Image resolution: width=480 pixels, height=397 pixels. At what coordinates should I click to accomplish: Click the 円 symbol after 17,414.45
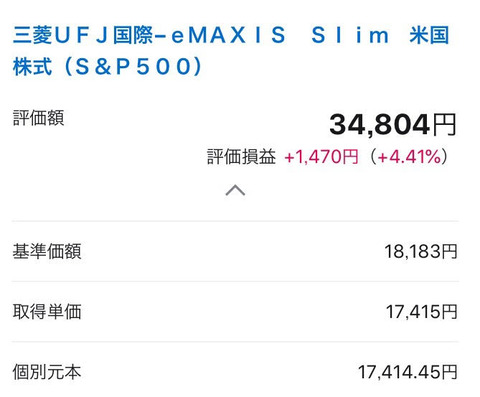click(449, 372)
